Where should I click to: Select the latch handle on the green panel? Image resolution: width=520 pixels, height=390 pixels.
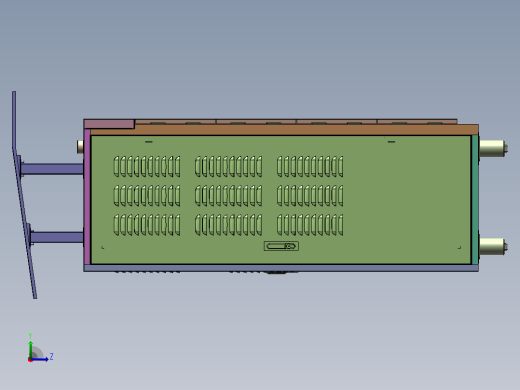(x=281, y=246)
